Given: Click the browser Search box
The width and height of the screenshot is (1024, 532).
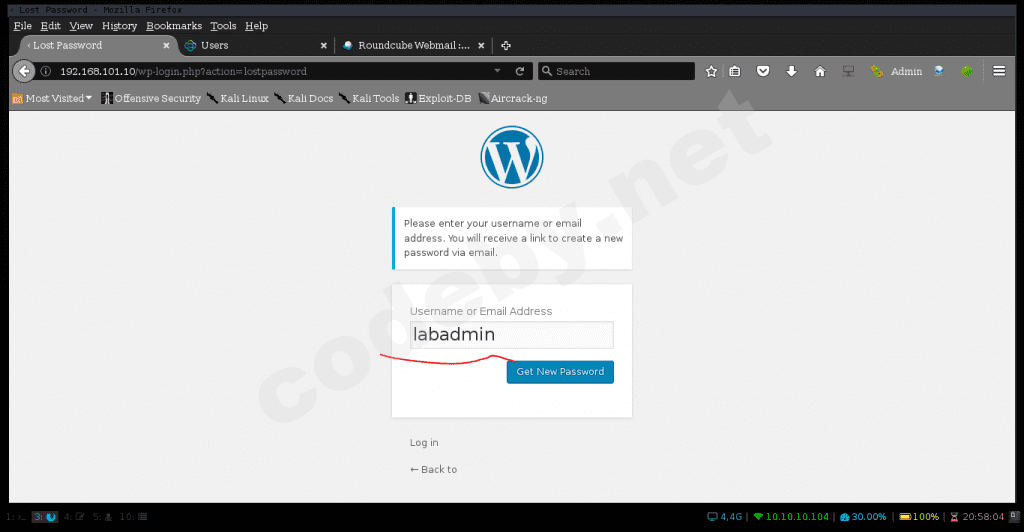Looking at the screenshot, I should point(616,71).
